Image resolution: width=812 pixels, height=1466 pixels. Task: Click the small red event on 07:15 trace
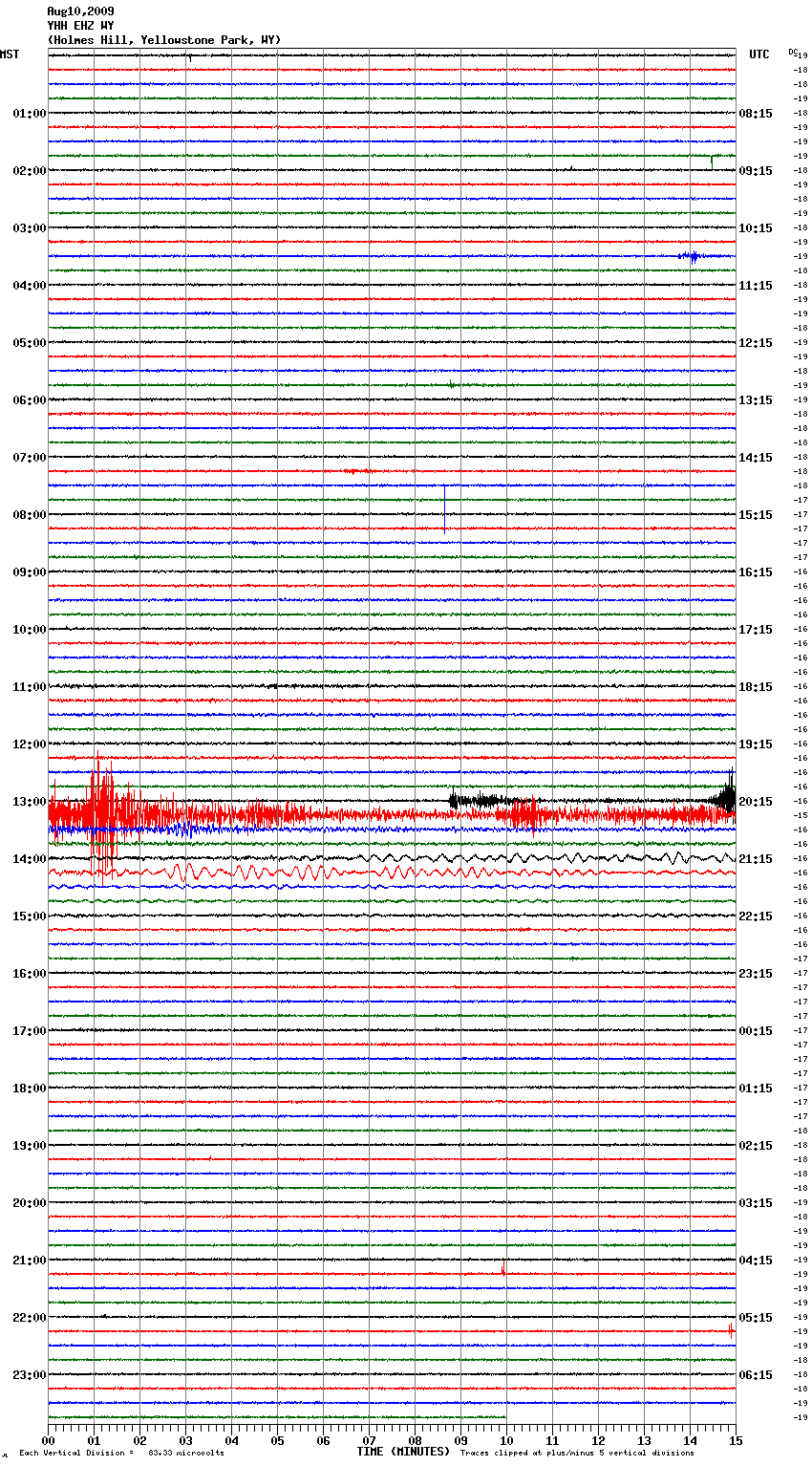click(358, 471)
